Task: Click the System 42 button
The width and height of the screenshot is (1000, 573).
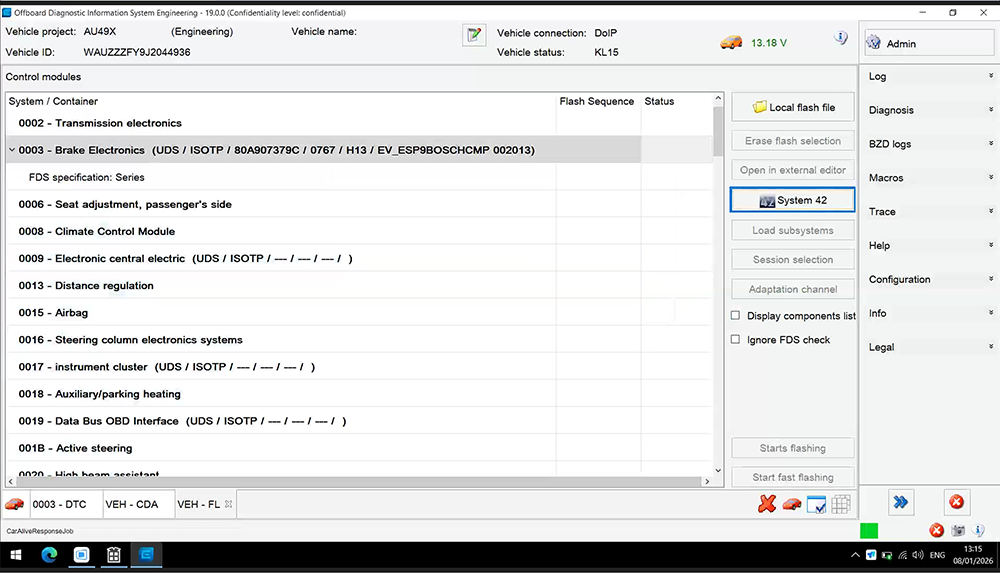Action: 793,200
